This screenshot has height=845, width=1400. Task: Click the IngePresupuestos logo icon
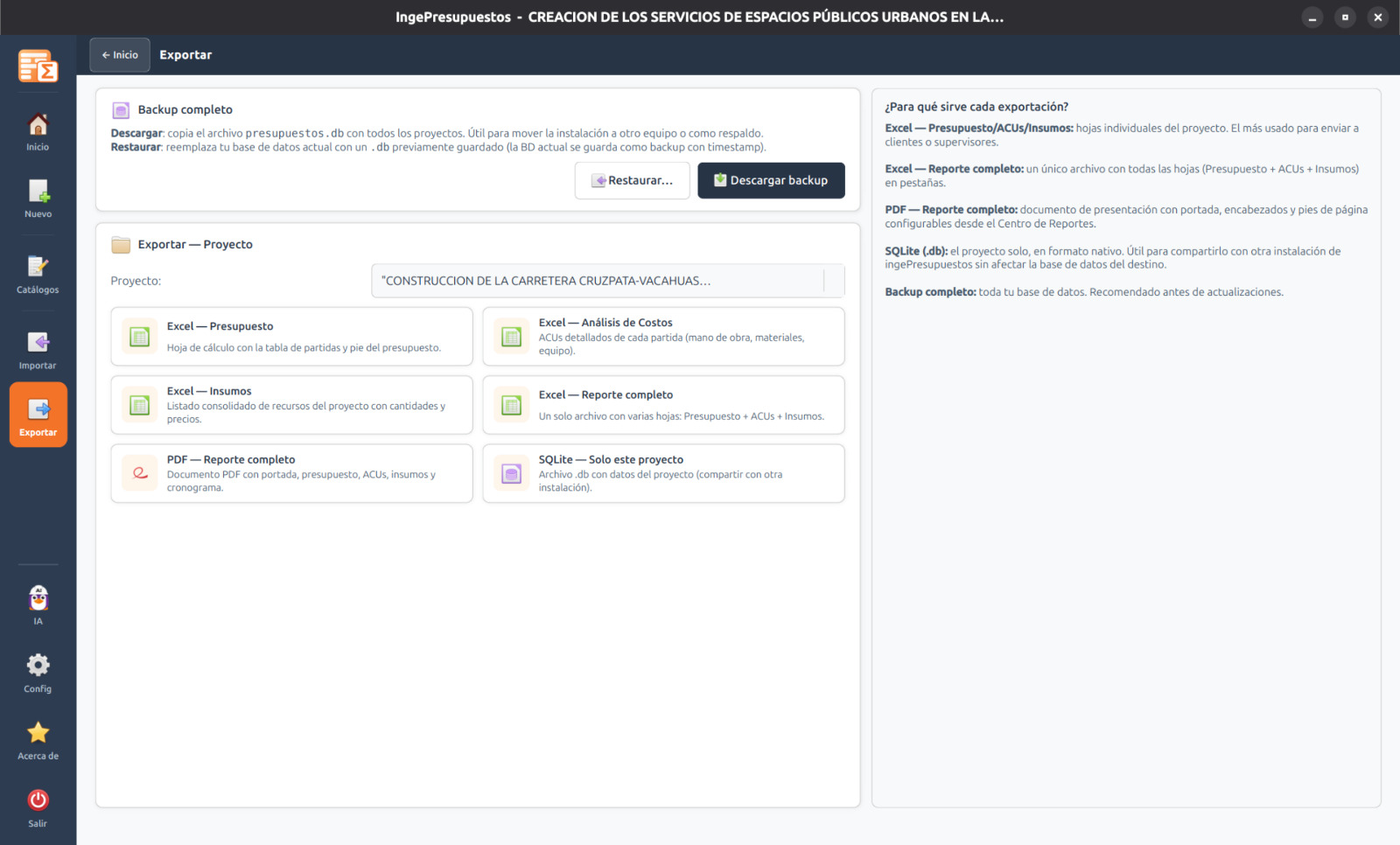(x=38, y=66)
